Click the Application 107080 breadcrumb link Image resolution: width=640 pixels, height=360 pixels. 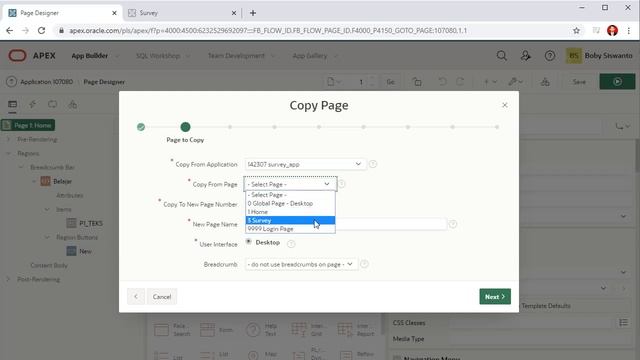47,82
